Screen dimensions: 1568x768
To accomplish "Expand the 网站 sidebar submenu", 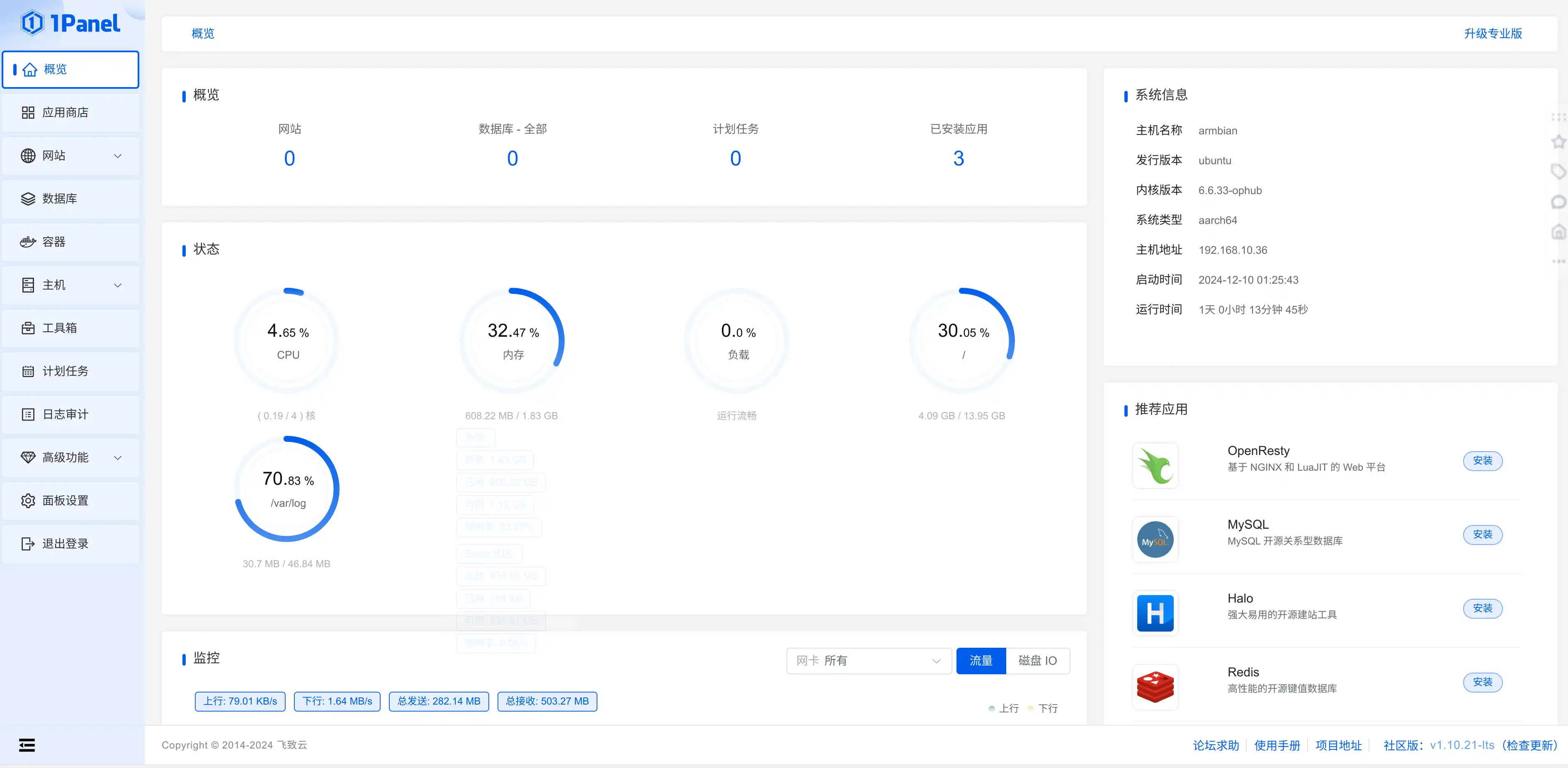I will tap(117, 156).
